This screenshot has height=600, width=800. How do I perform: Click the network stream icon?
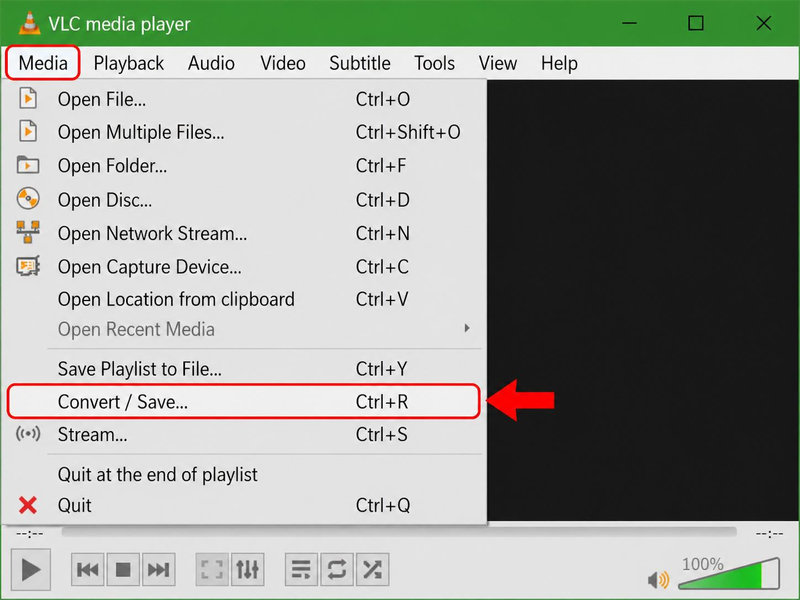(28, 232)
